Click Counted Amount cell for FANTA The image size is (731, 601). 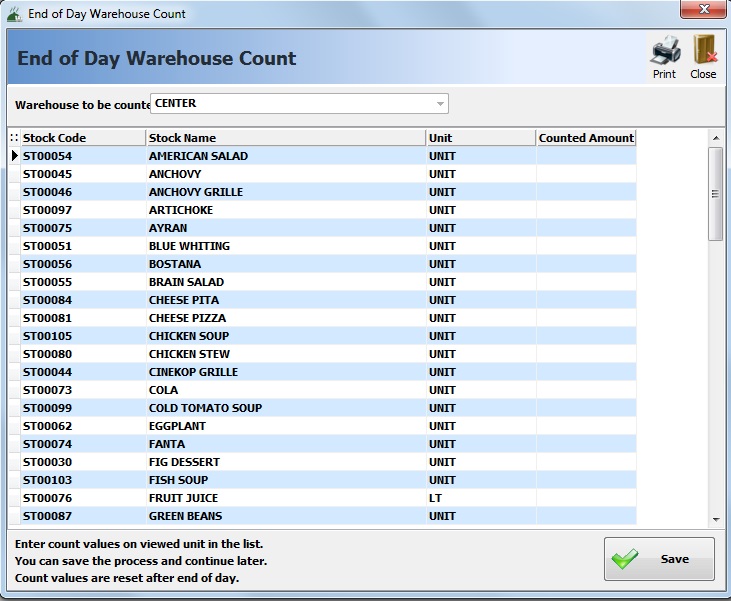tap(586, 444)
